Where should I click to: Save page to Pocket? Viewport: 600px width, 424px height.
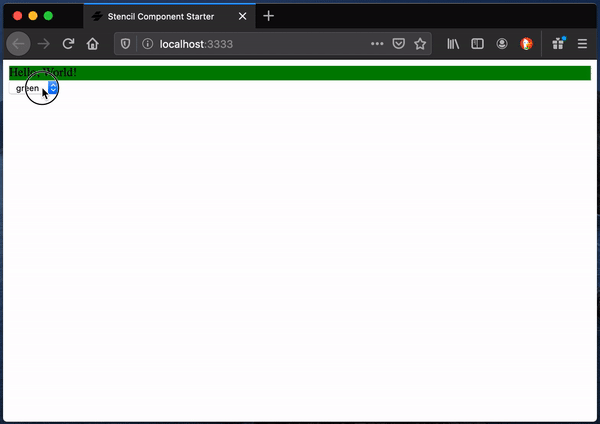tap(398, 44)
